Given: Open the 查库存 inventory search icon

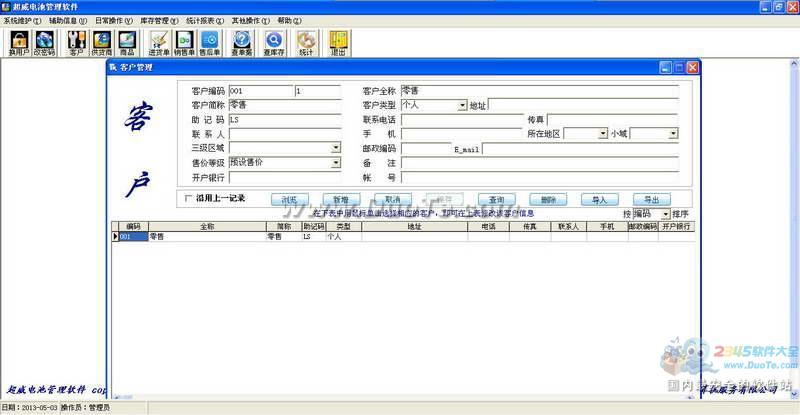Looking at the screenshot, I should 274,43.
